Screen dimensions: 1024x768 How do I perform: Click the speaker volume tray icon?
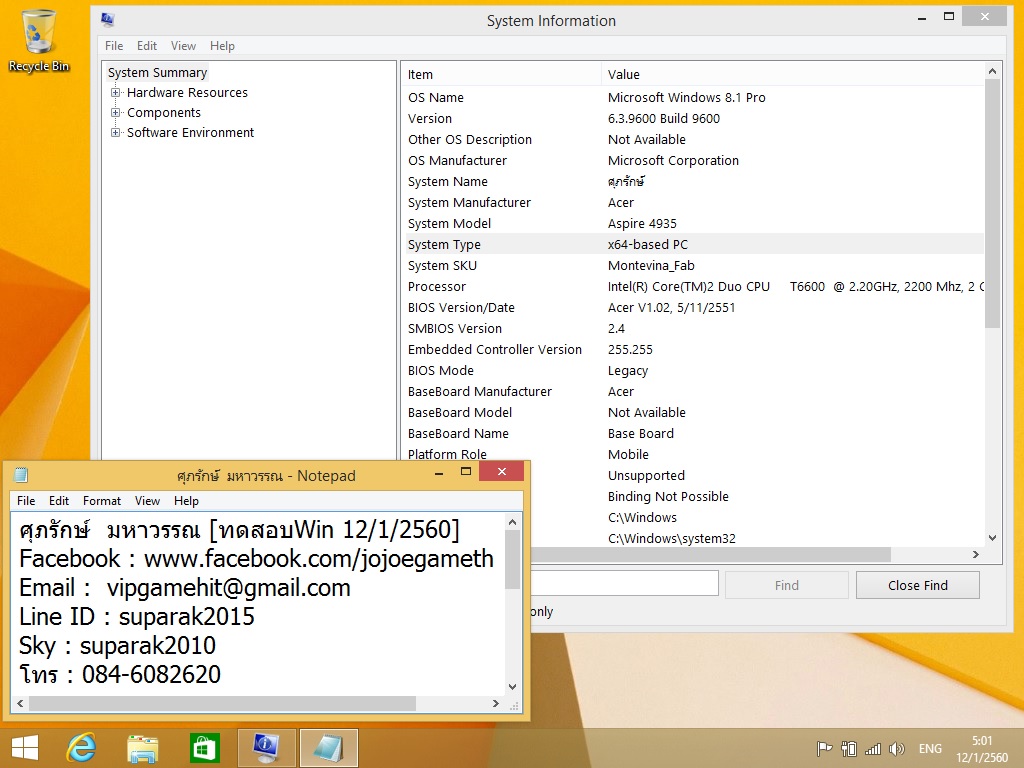click(897, 749)
